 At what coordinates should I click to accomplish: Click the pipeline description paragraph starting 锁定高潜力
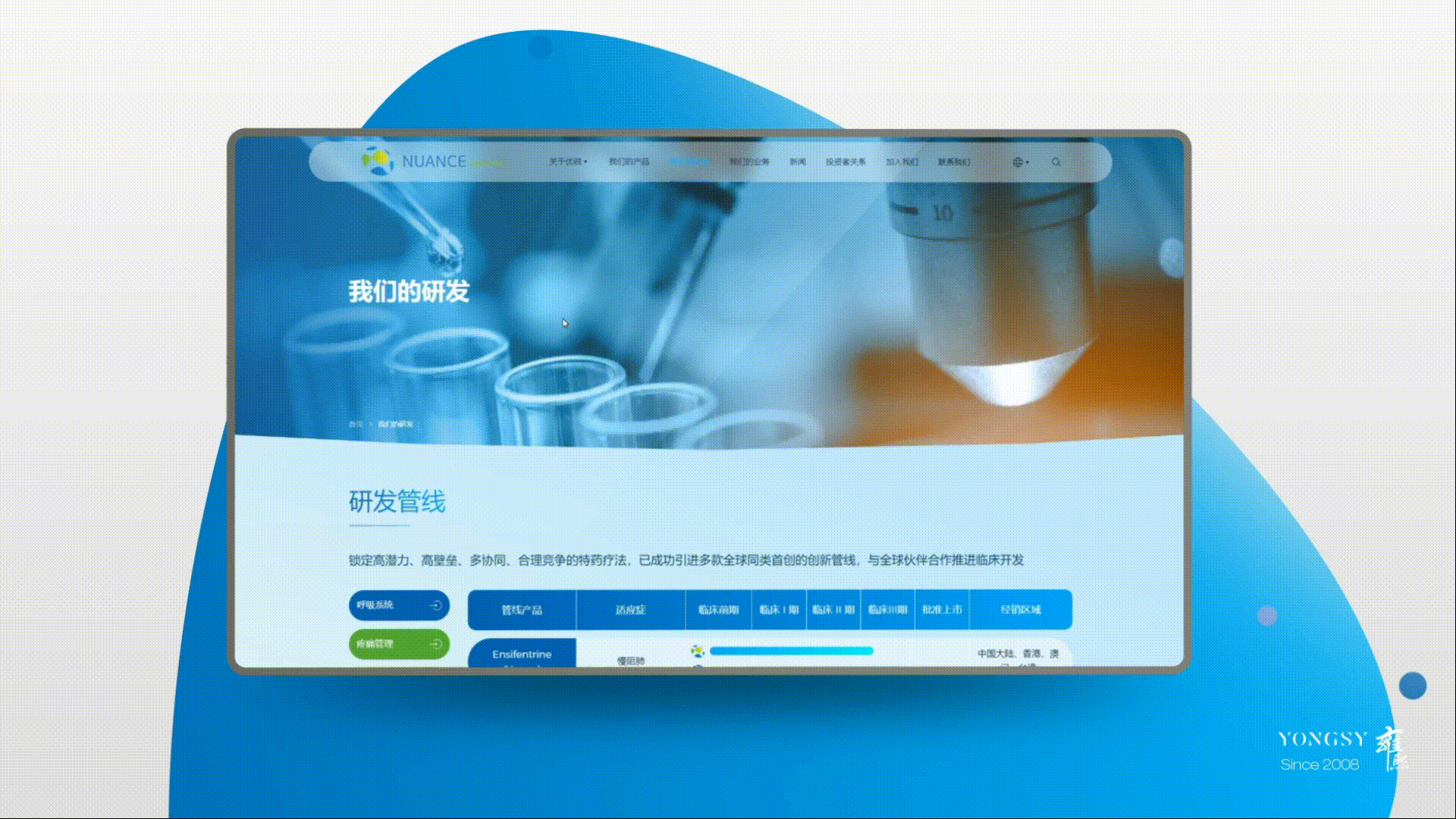686,560
